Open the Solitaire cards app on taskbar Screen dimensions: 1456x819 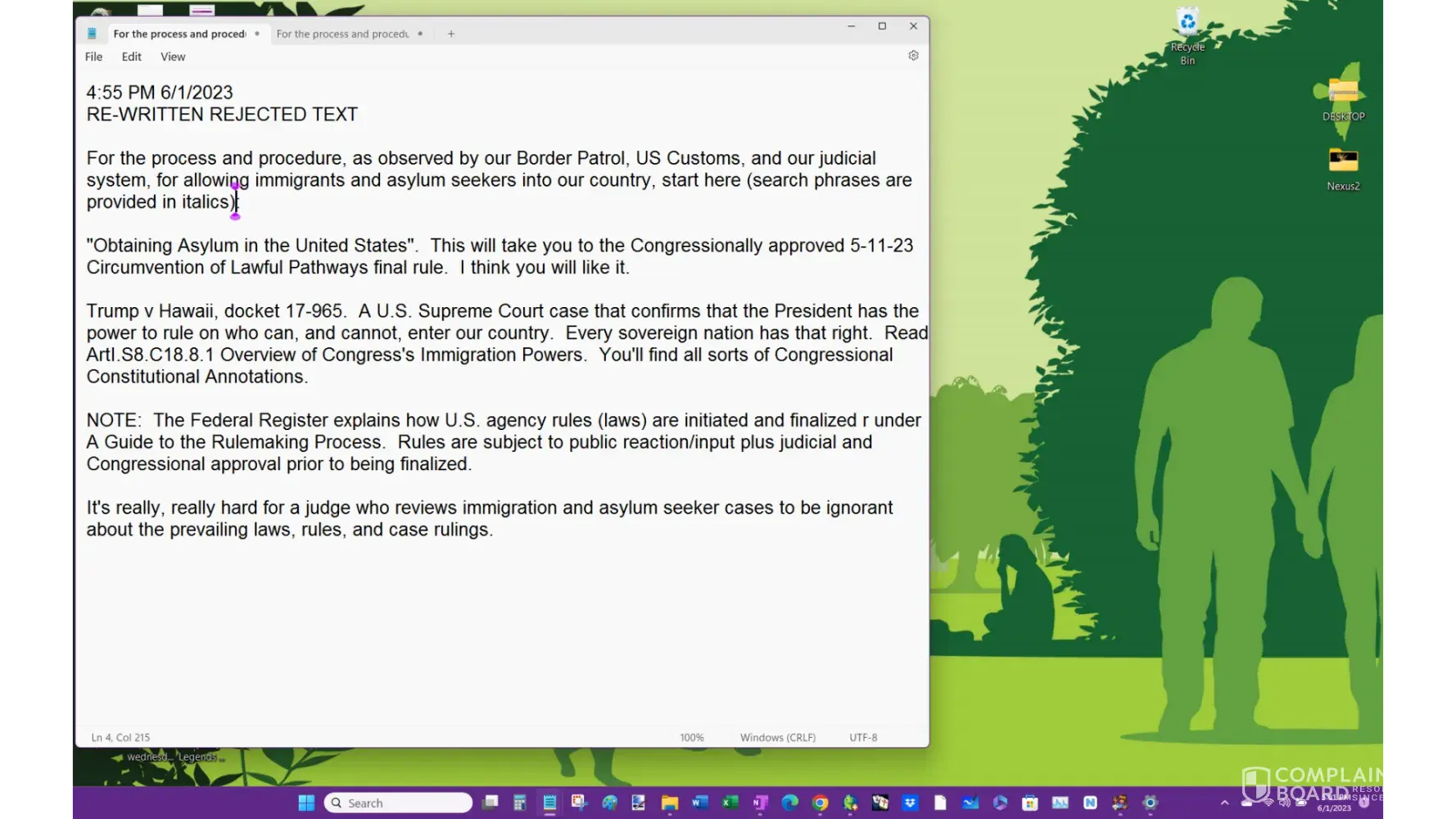coord(880,803)
